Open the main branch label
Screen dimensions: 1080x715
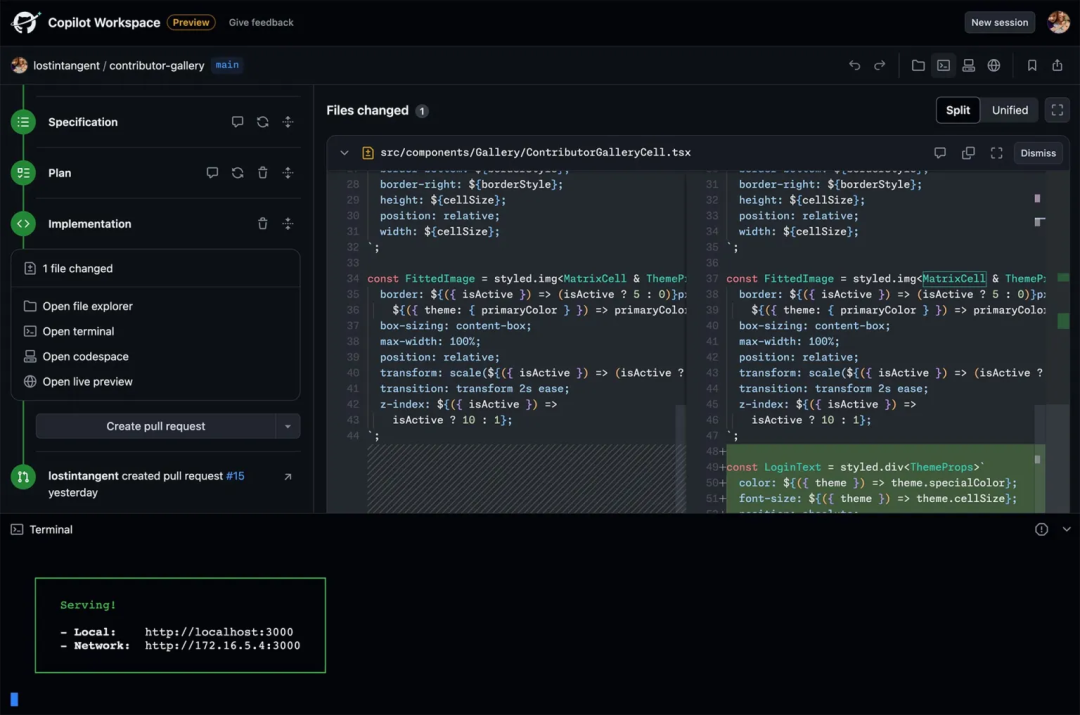[227, 64]
